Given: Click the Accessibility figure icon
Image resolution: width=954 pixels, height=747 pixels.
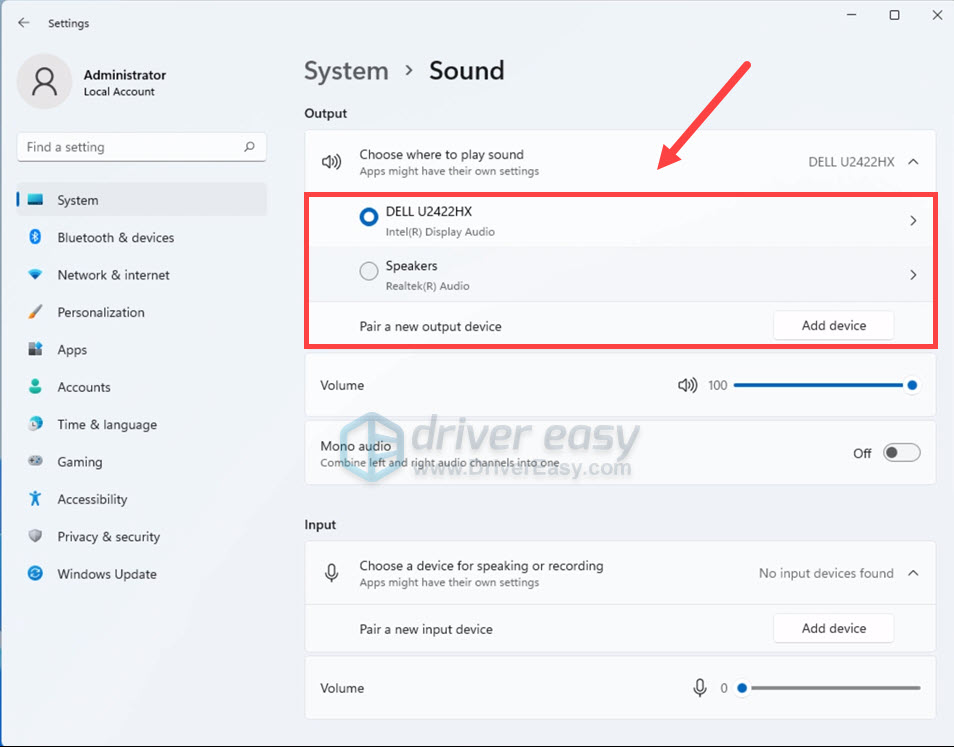Looking at the screenshot, I should click(x=35, y=498).
